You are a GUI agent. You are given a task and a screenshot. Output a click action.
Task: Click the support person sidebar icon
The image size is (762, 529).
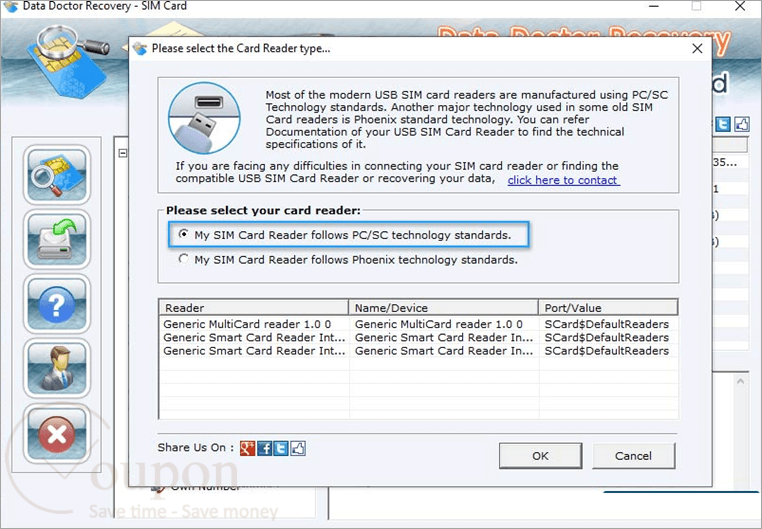click(x=57, y=368)
